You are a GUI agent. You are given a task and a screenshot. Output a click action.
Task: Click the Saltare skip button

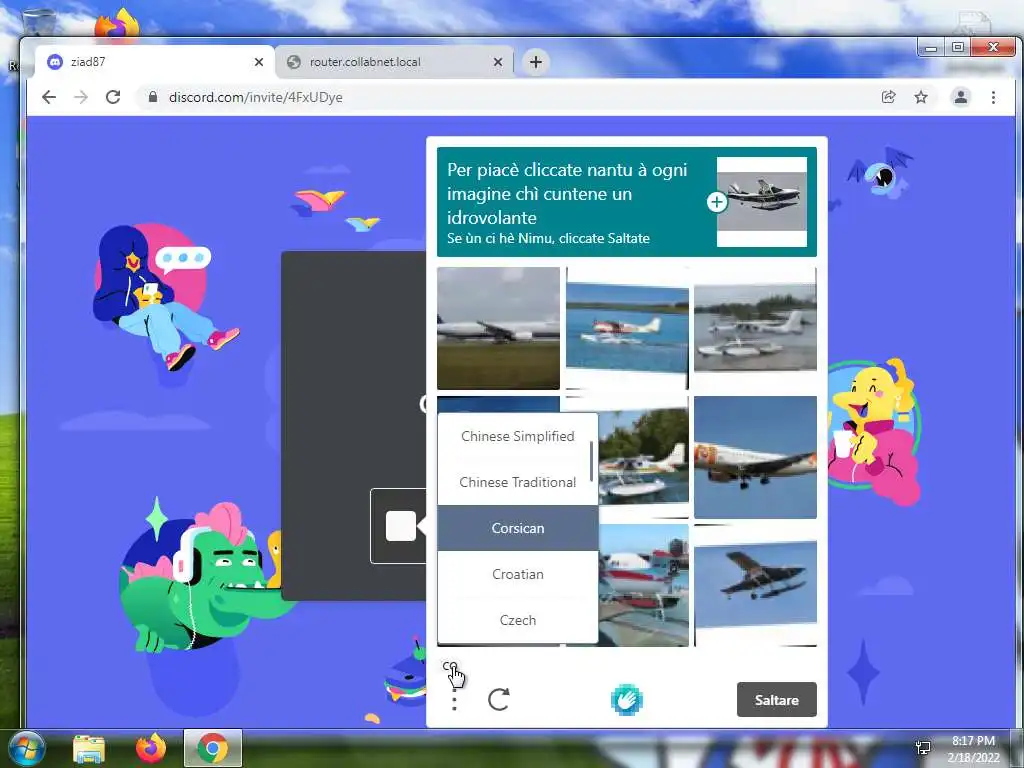point(776,699)
